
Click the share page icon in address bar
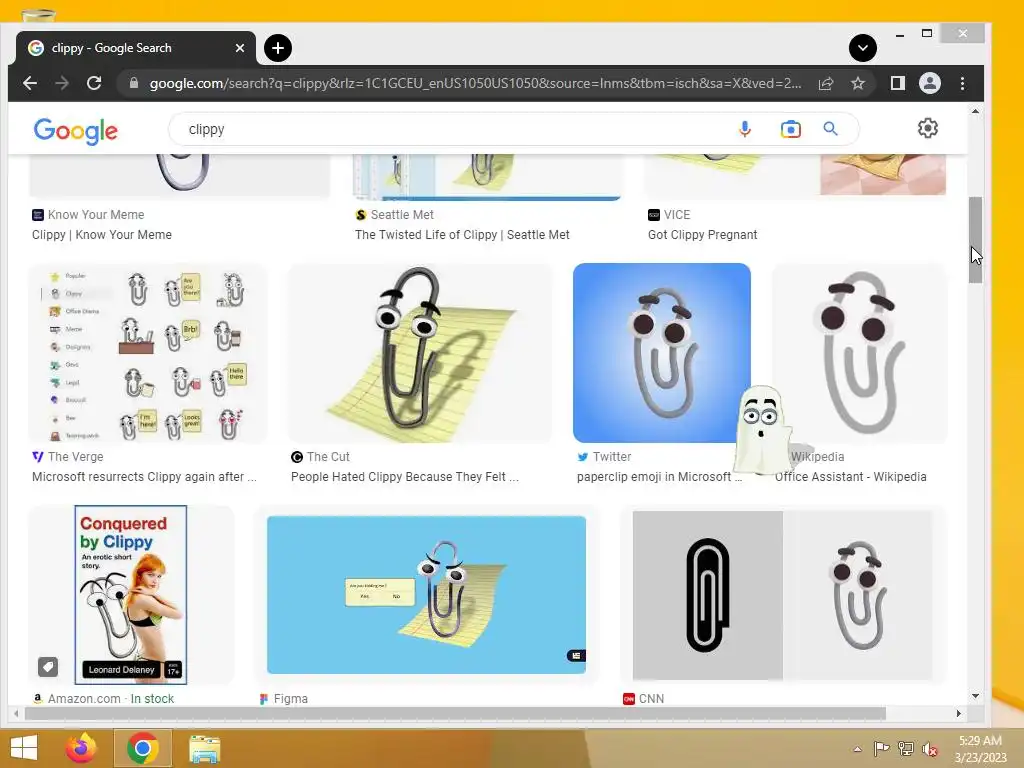pos(826,83)
